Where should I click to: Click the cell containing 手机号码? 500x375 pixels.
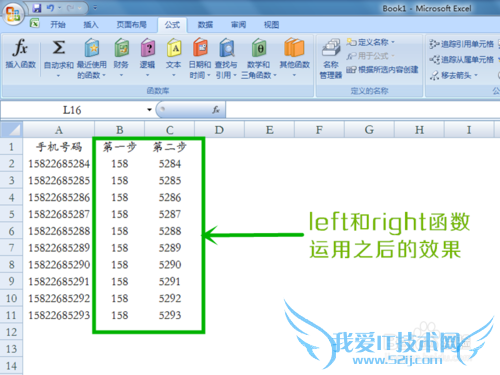pos(59,147)
